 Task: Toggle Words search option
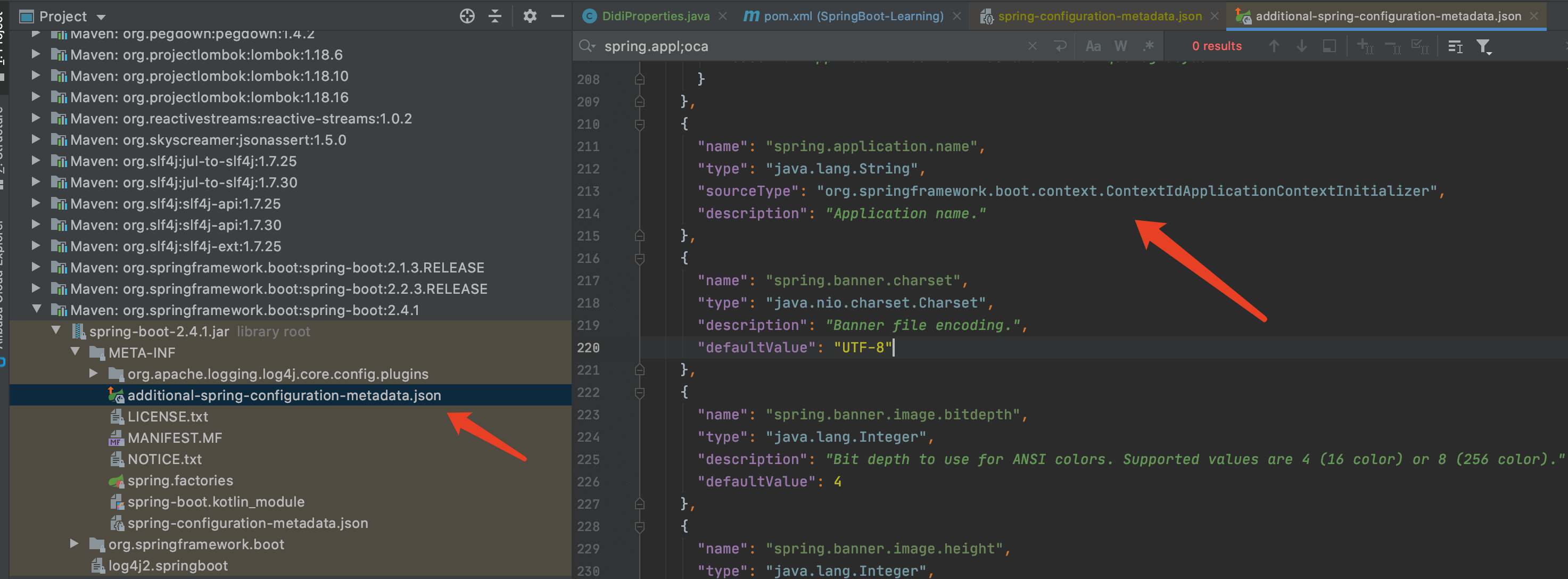pyautogui.click(x=1120, y=46)
